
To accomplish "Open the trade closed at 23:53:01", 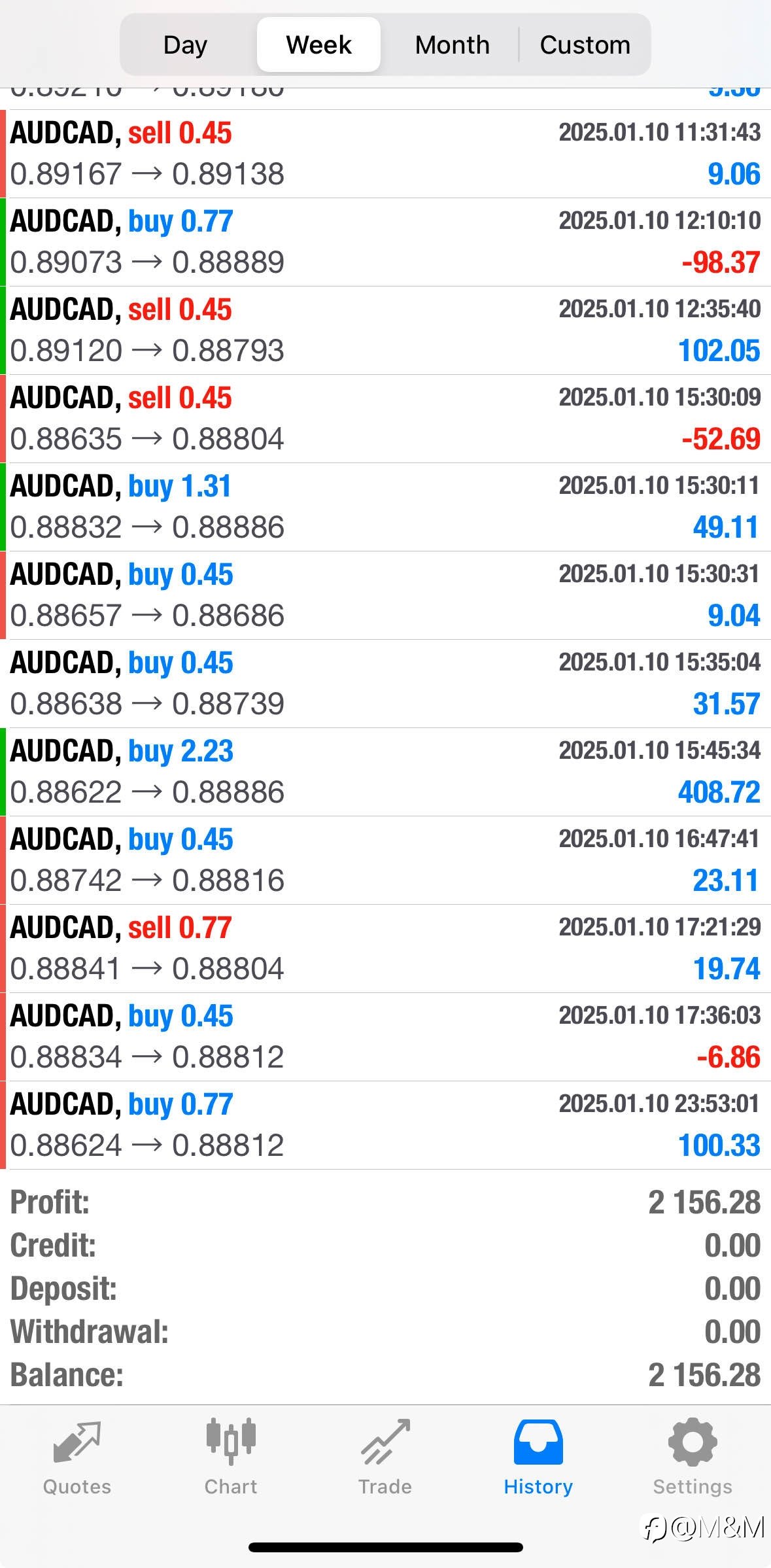I will 385,1125.
